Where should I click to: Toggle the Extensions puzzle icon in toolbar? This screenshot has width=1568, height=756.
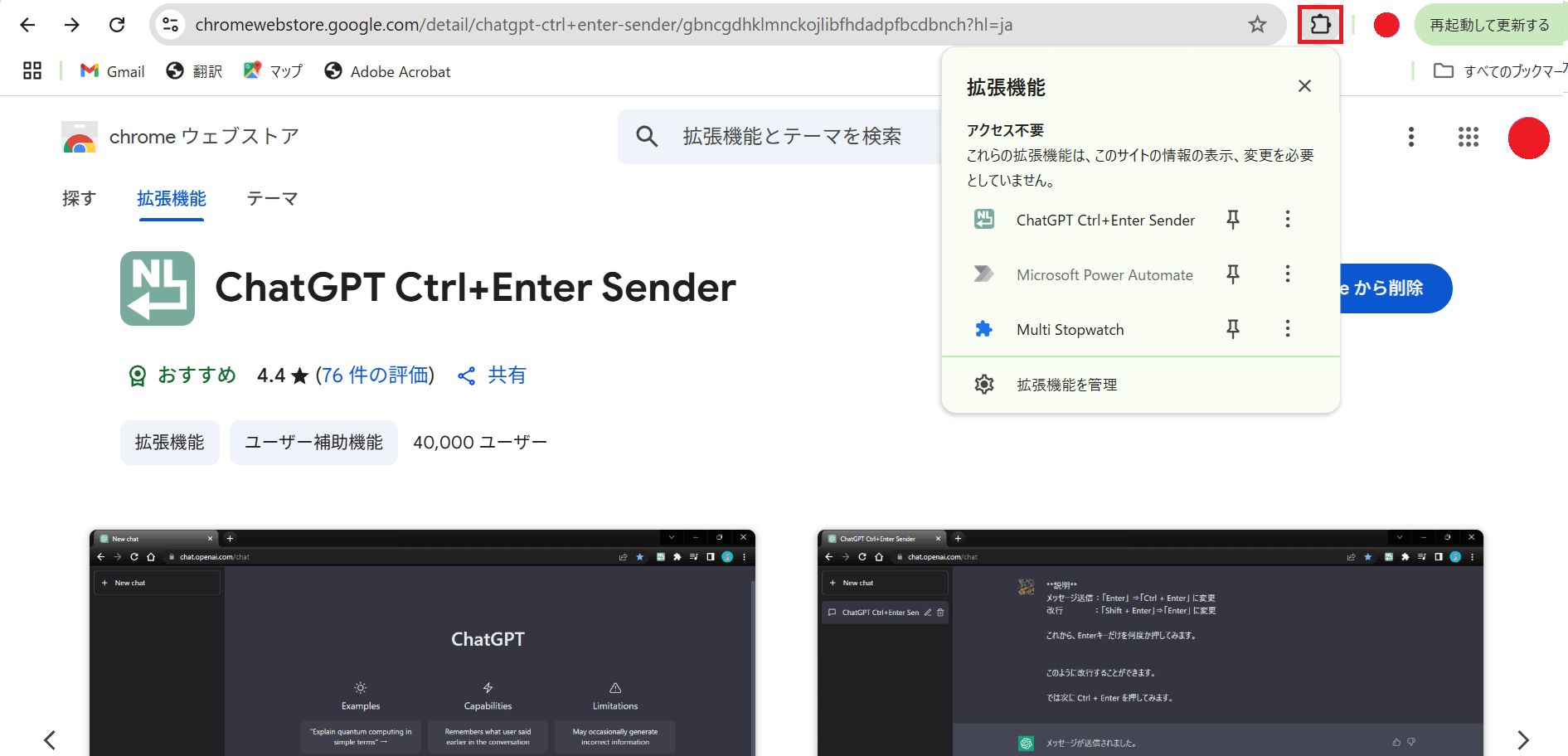click(1320, 25)
